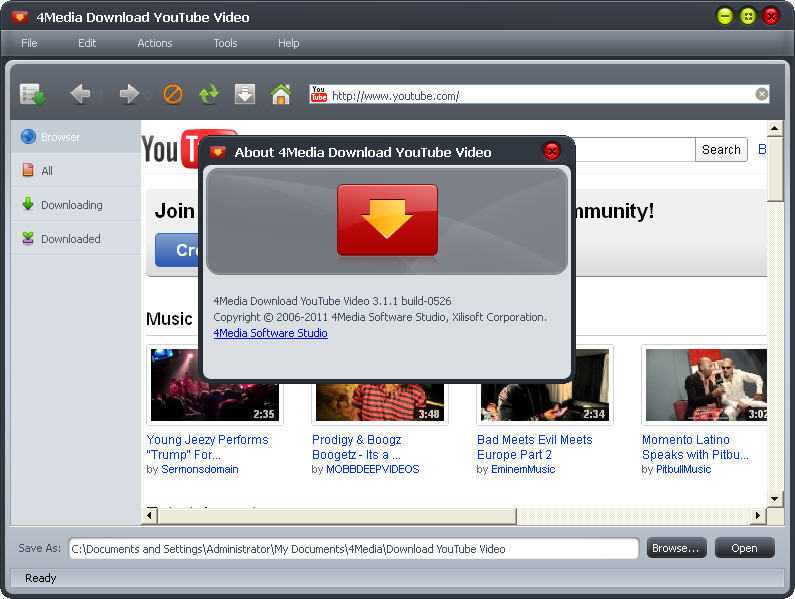Minimize the main application window
795x599 pixels.
tap(725, 17)
